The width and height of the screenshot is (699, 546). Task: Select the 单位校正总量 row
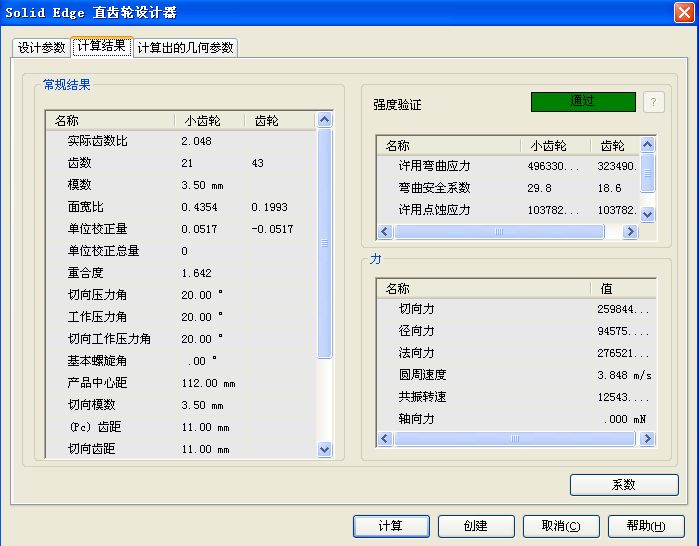(181, 251)
